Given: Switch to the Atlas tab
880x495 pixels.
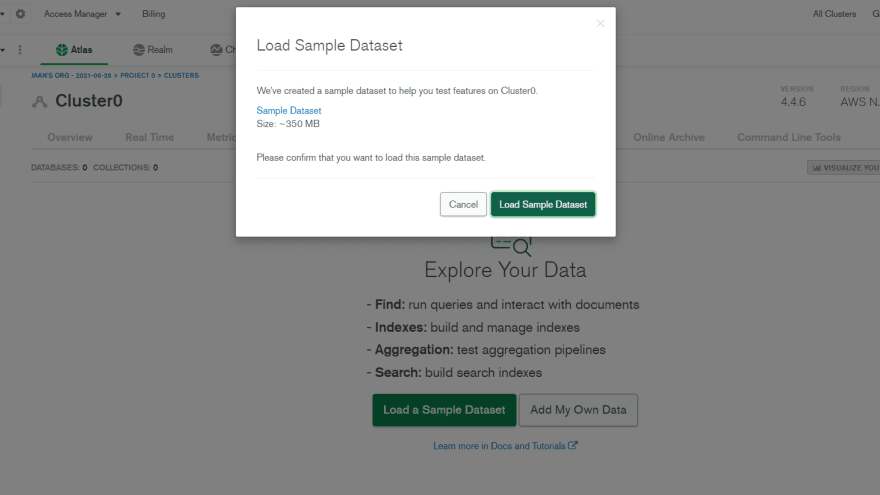Looking at the screenshot, I should pos(74,50).
